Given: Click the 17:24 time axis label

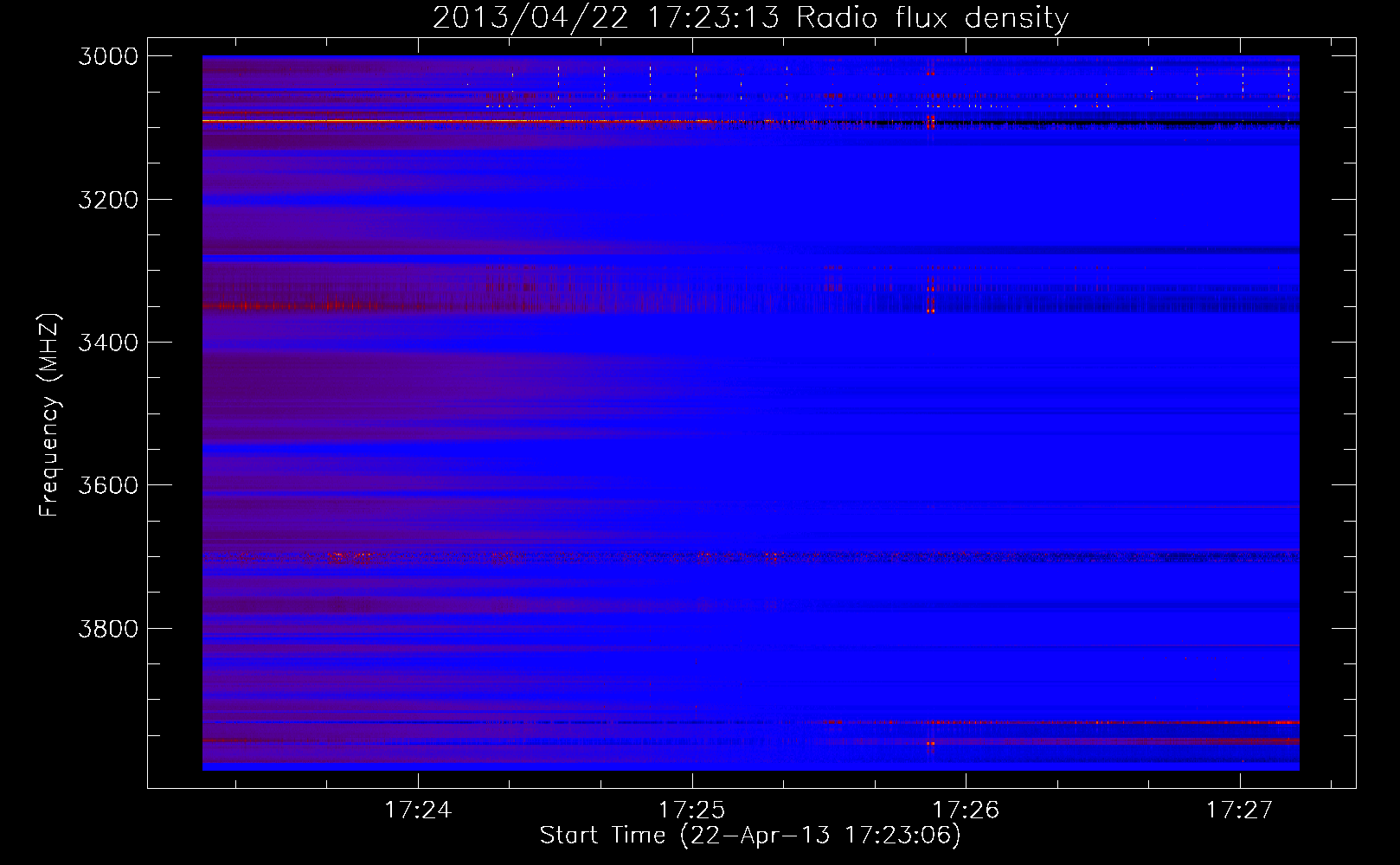Looking at the screenshot, I should click(418, 810).
